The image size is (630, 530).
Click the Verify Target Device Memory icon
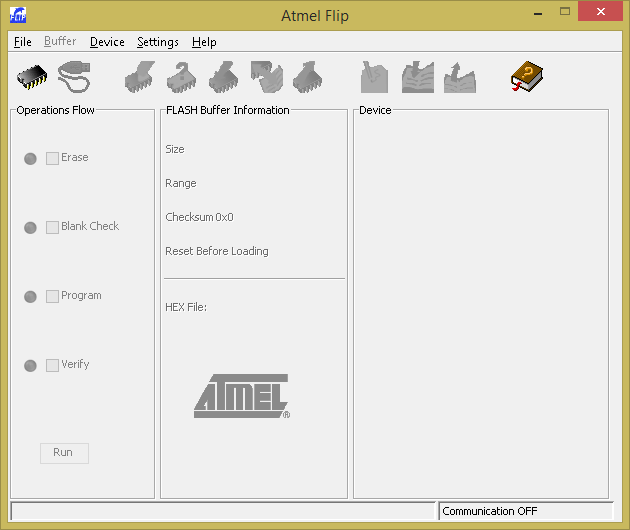tap(265, 76)
